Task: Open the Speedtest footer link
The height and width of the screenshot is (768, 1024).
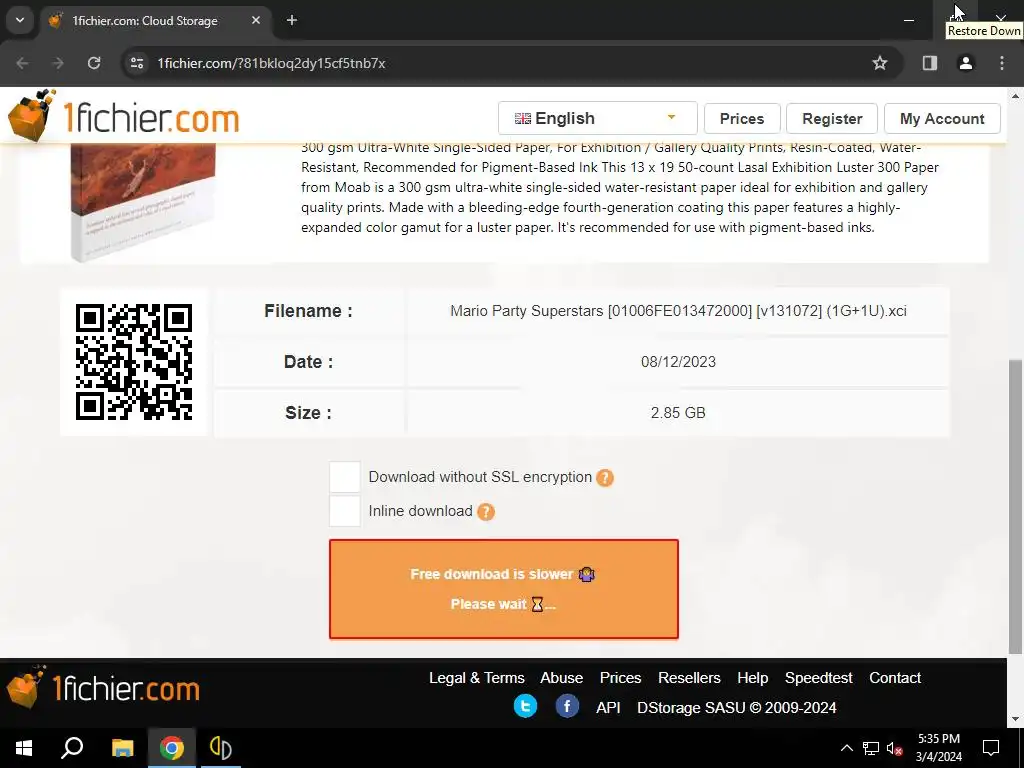Action: pyautogui.click(x=818, y=678)
